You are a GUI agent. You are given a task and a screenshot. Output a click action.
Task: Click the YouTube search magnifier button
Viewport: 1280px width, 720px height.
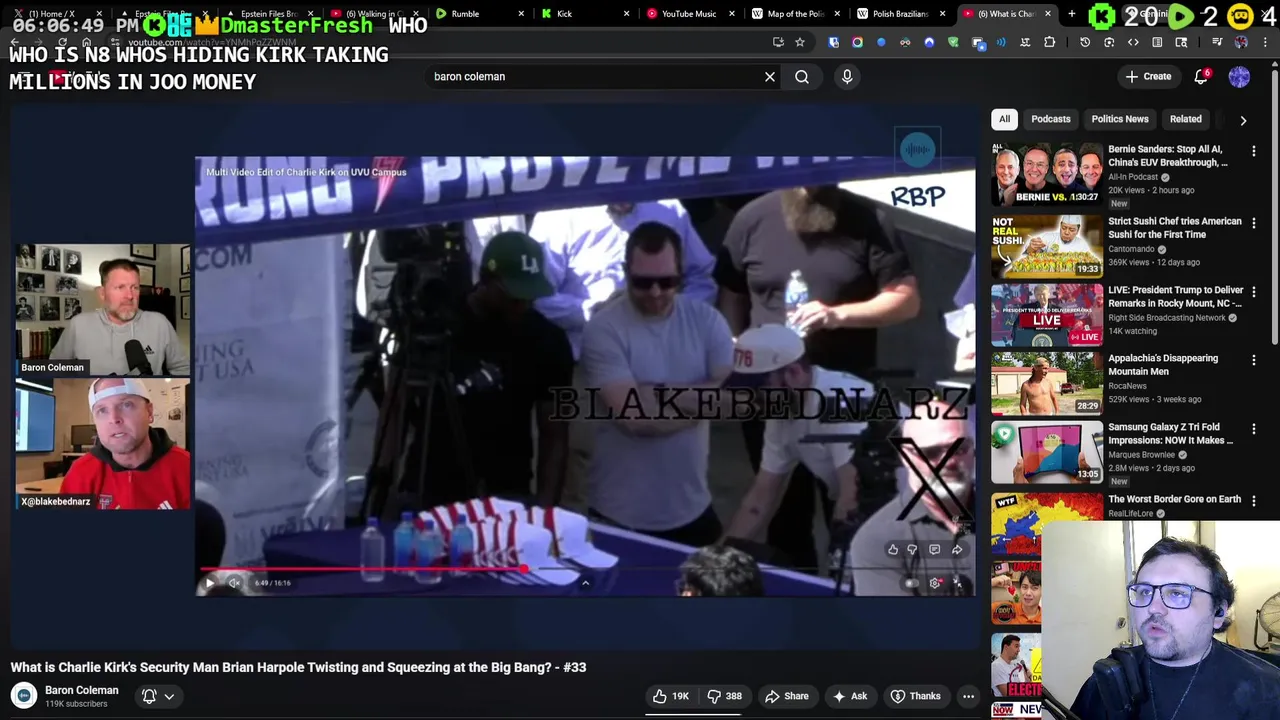tap(802, 76)
